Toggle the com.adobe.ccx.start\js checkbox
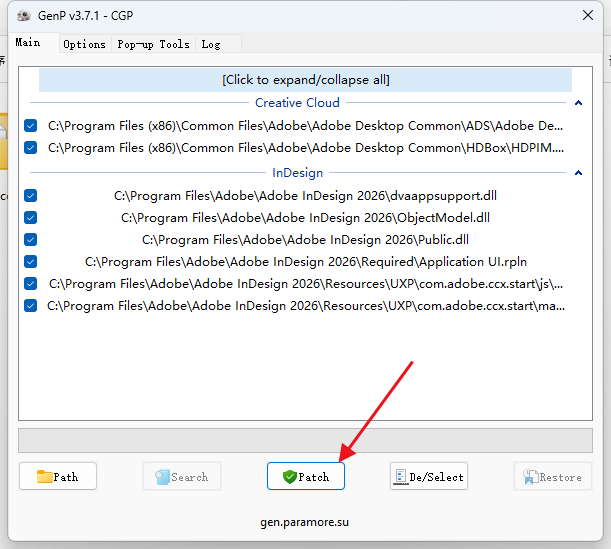 click(x=30, y=284)
